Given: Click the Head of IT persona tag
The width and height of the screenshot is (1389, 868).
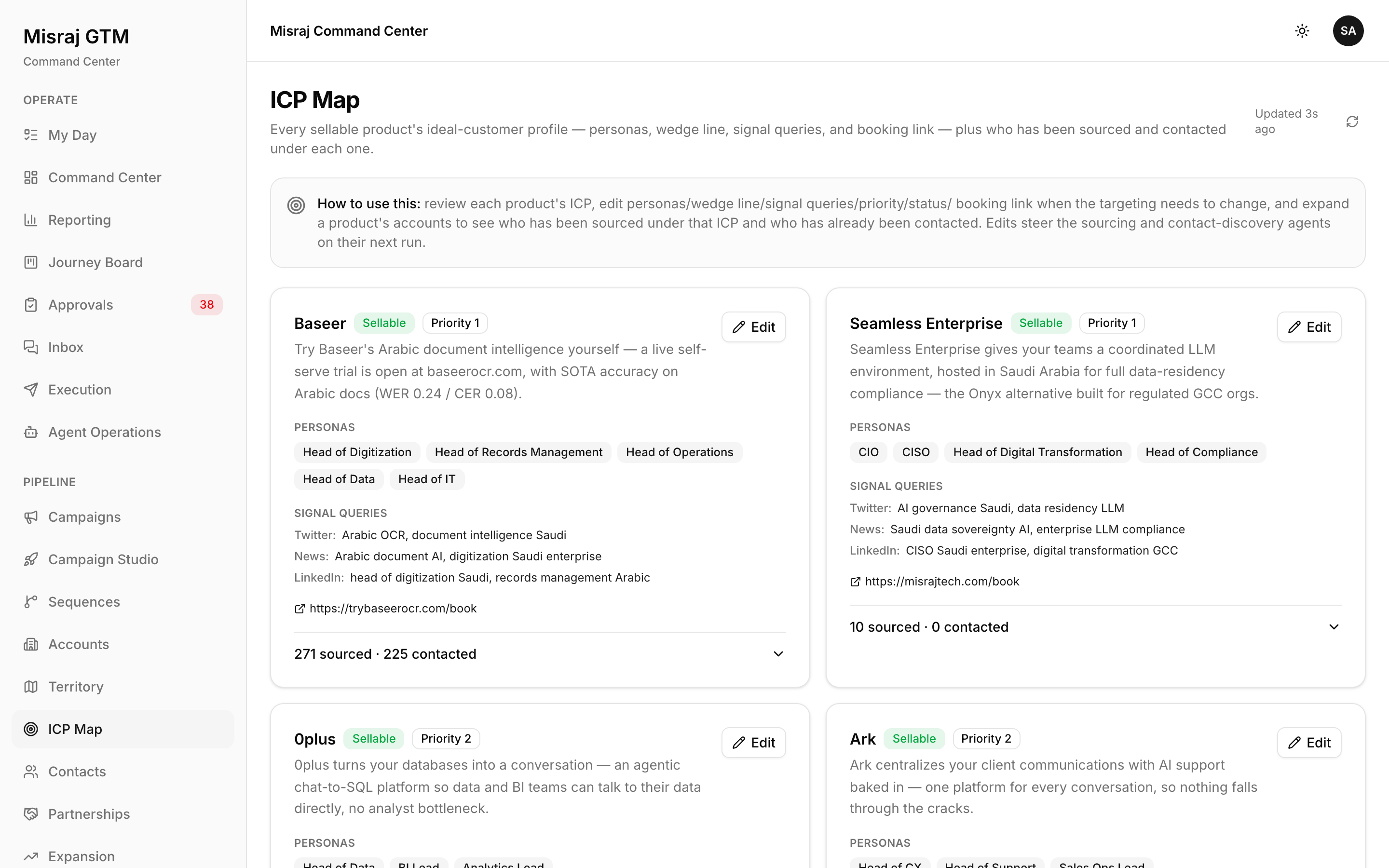Looking at the screenshot, I should (427, 479).
